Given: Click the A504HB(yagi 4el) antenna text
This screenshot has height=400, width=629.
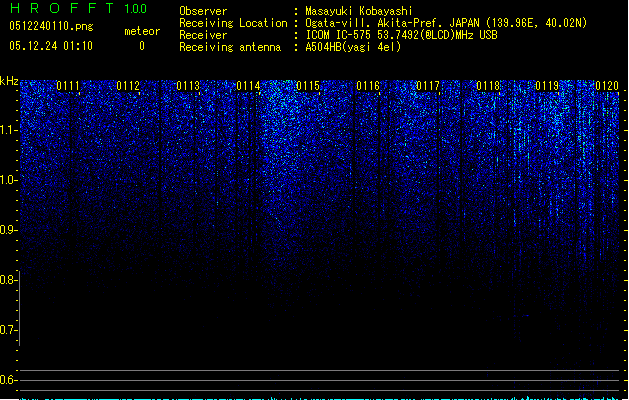Looking at the screenshot, I should point(353,47).
